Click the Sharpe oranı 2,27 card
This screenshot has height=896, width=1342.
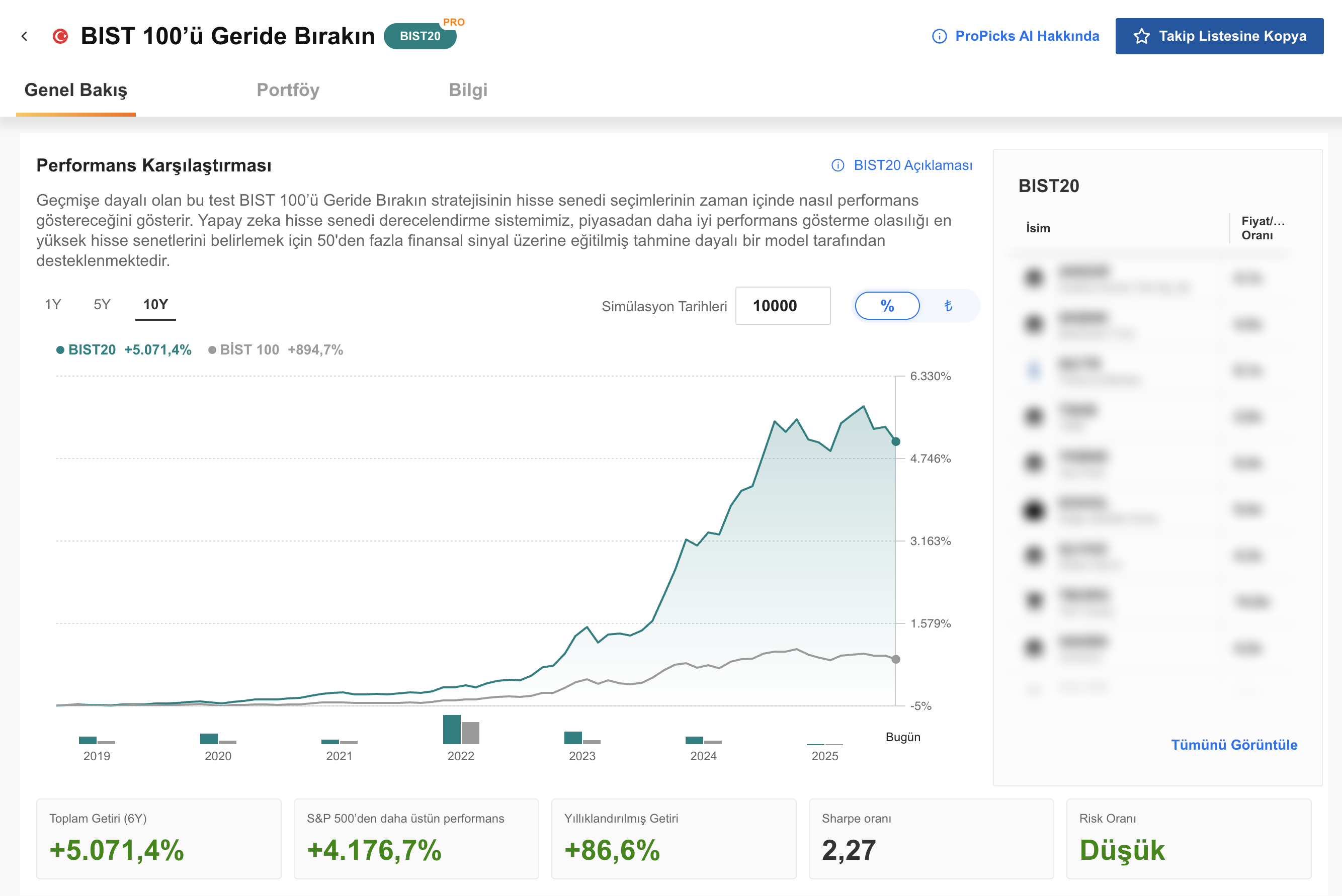[931, 839]
